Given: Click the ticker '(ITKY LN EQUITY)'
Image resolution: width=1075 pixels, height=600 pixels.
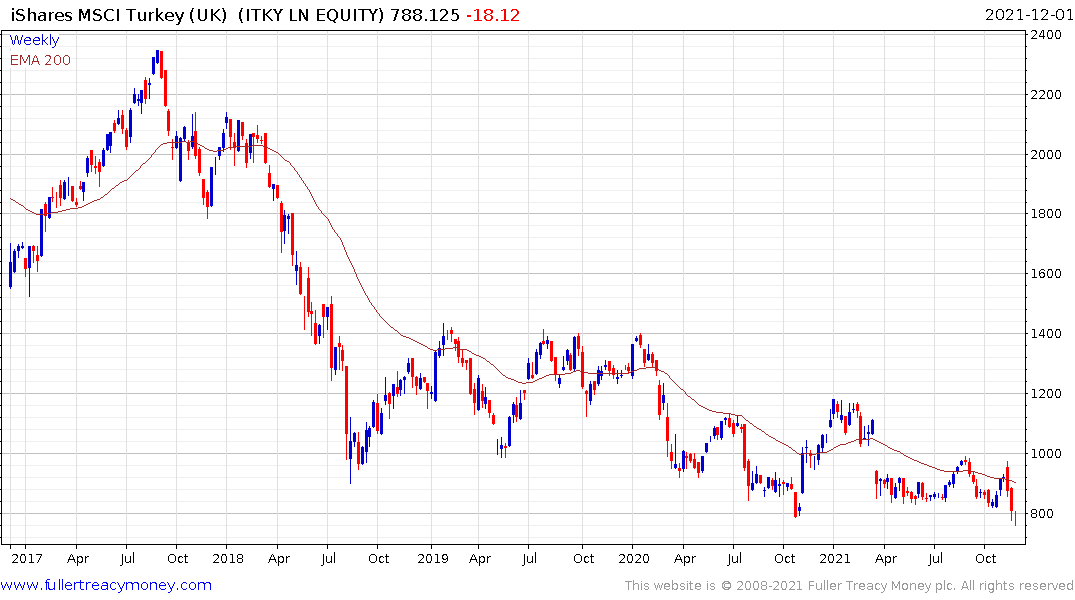Looking at the screenshot, I should click(x=311, y=14).
